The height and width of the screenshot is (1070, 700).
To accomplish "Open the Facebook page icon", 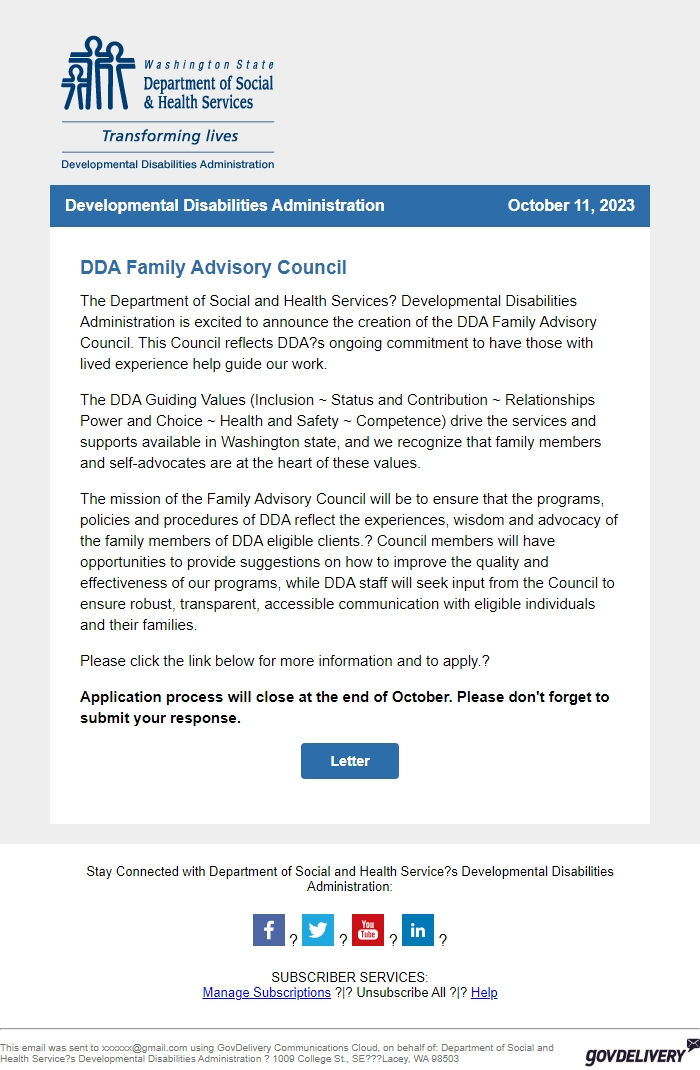I will [268, 929].
